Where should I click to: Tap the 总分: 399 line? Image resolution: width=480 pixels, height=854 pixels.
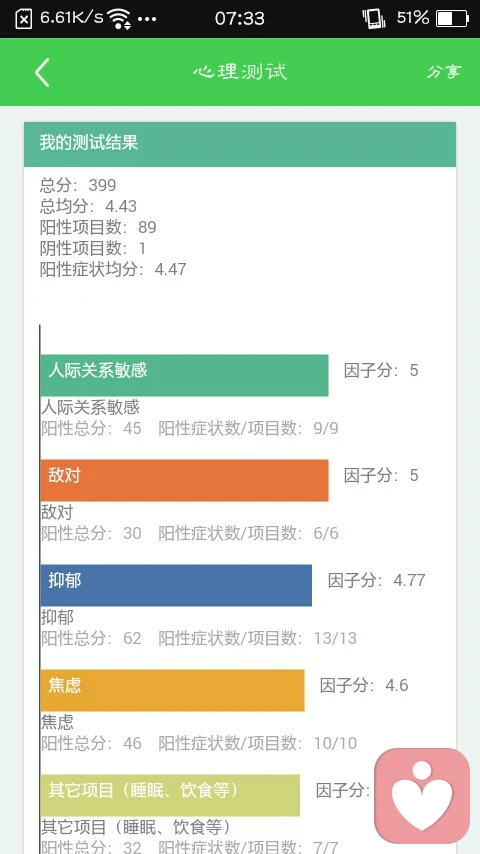coord(78,185)
